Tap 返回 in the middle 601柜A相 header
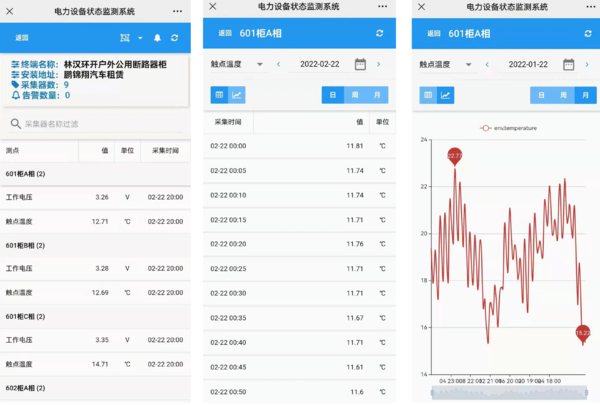 click(225, 33)
